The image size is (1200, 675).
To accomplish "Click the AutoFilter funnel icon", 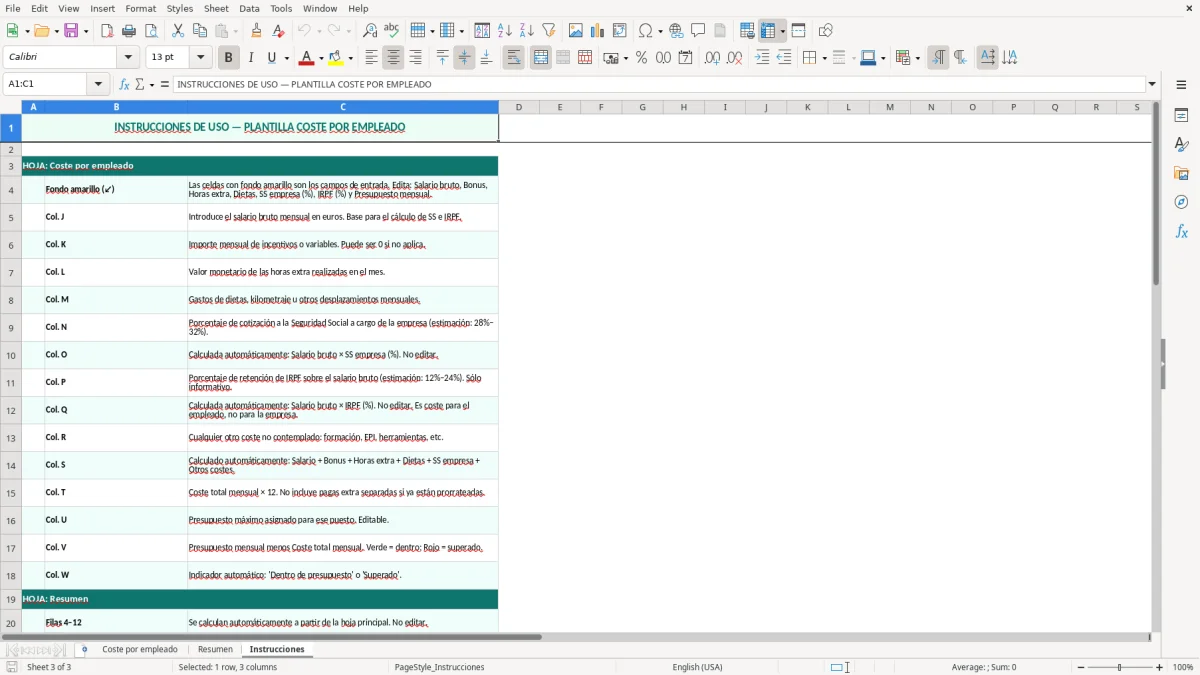I will (x=549, y=31).
